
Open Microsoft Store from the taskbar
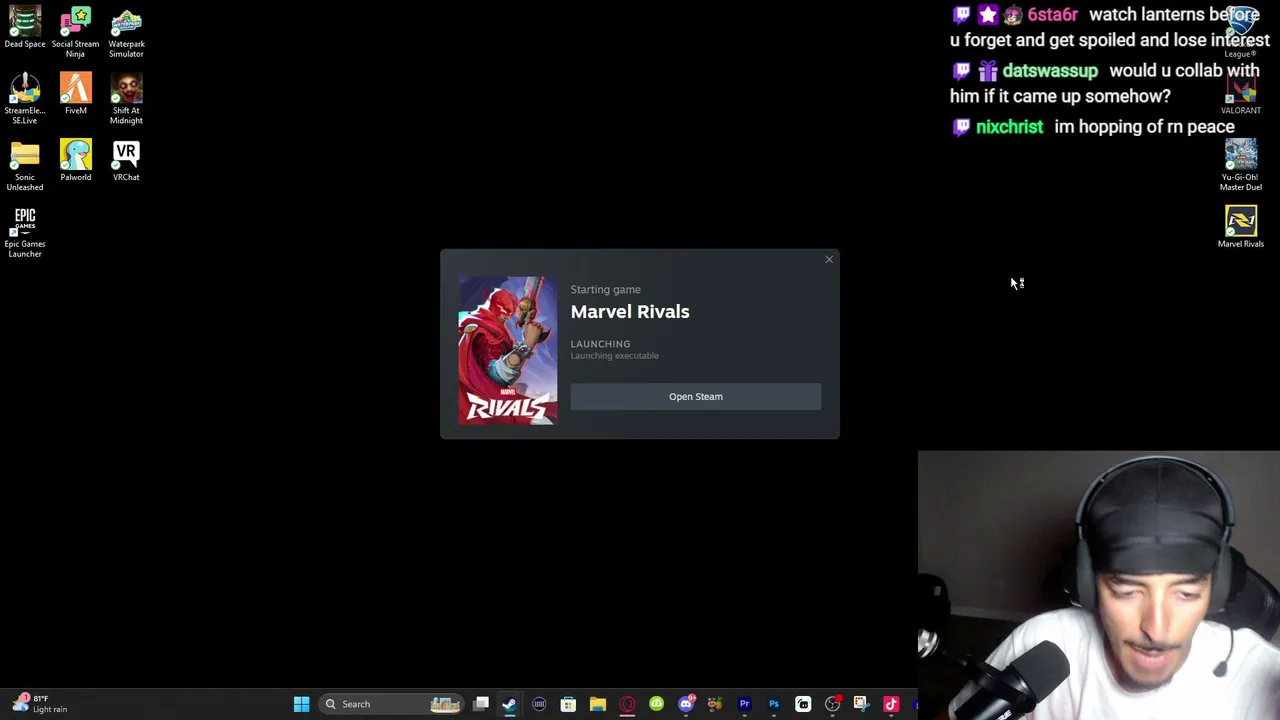(x=568, y=704)
